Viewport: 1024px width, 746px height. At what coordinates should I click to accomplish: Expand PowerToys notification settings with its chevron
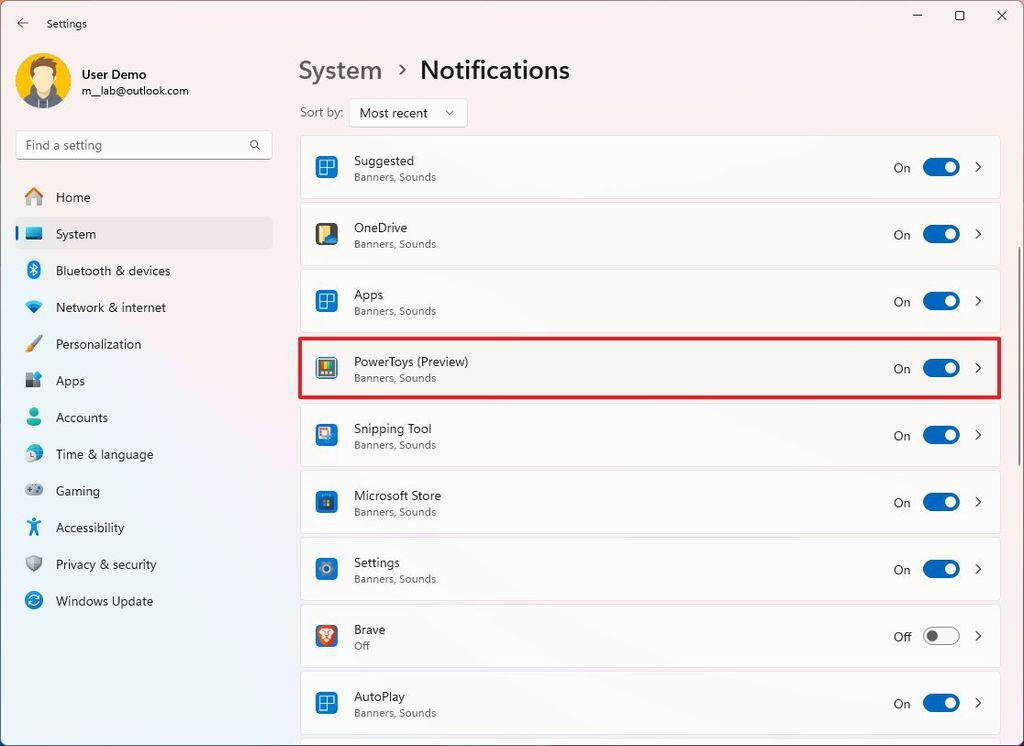pos(978,368)
